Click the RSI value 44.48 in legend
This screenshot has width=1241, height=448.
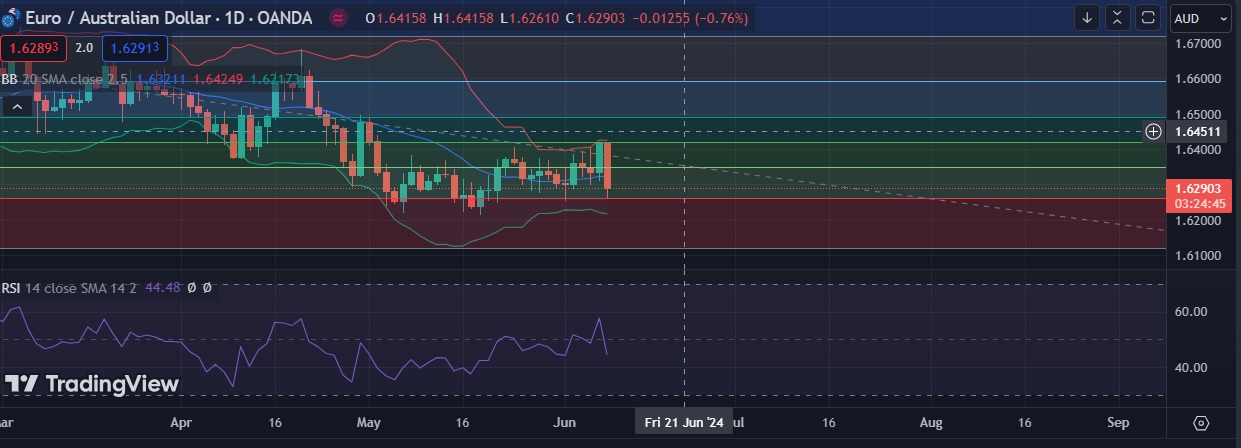point(163,287)
